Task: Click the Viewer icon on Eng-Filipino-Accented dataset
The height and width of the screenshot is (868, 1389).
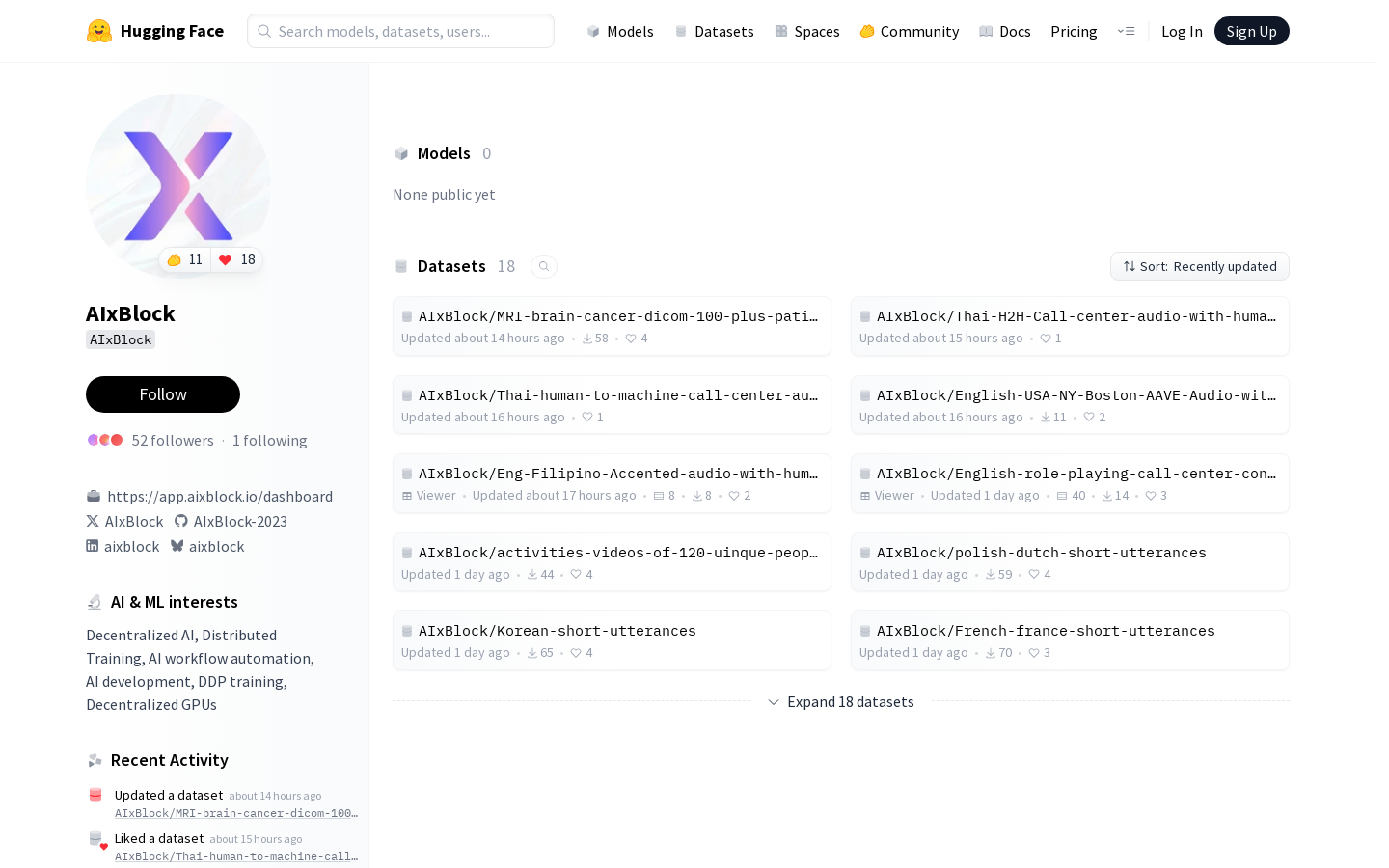Action: pos(407,496)
